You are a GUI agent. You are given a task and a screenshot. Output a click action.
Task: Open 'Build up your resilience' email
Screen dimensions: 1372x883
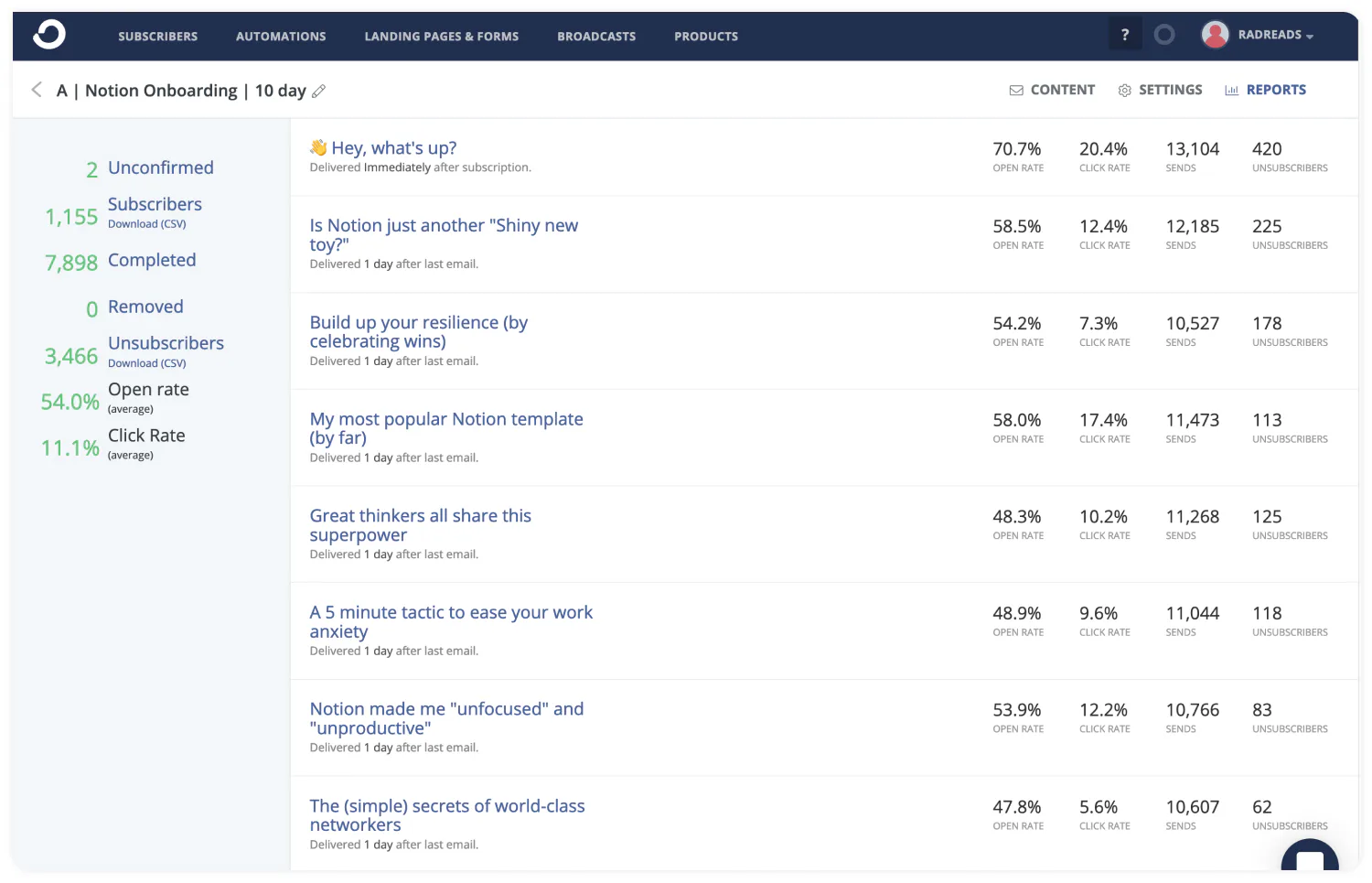[x=419, y=331]
